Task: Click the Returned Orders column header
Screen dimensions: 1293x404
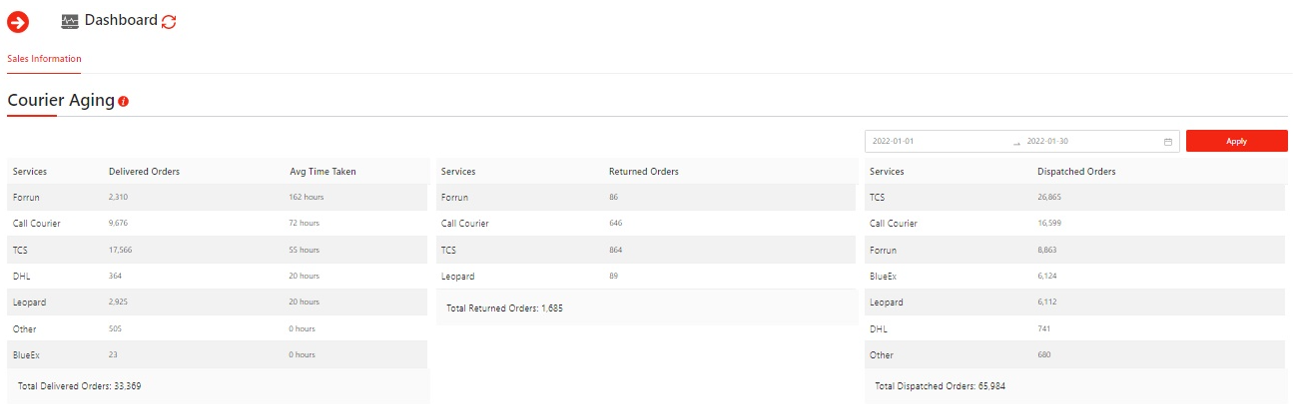Action: [643, 172]
